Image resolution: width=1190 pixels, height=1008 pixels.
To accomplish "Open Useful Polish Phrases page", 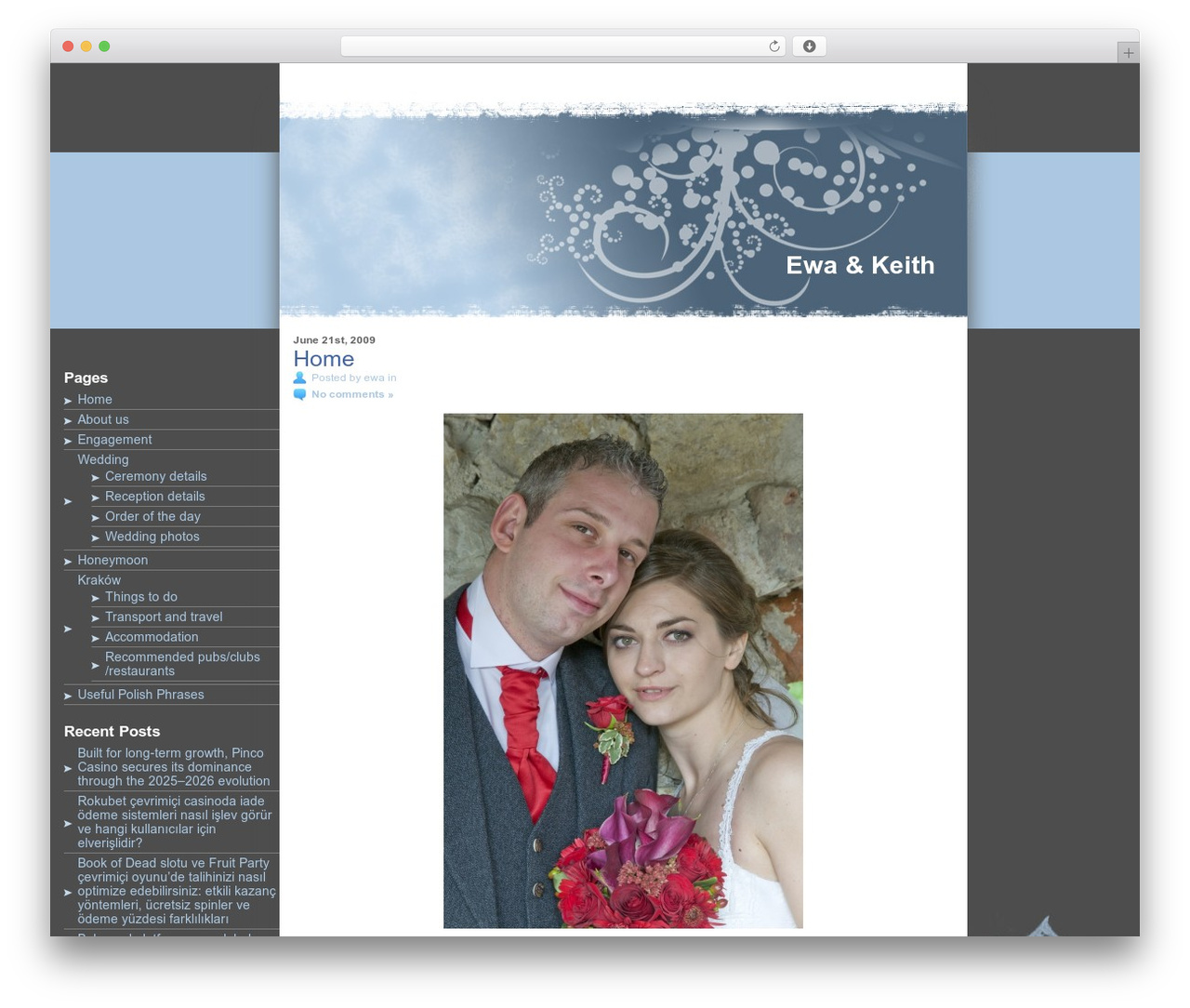I will click(x=140, y=695).
